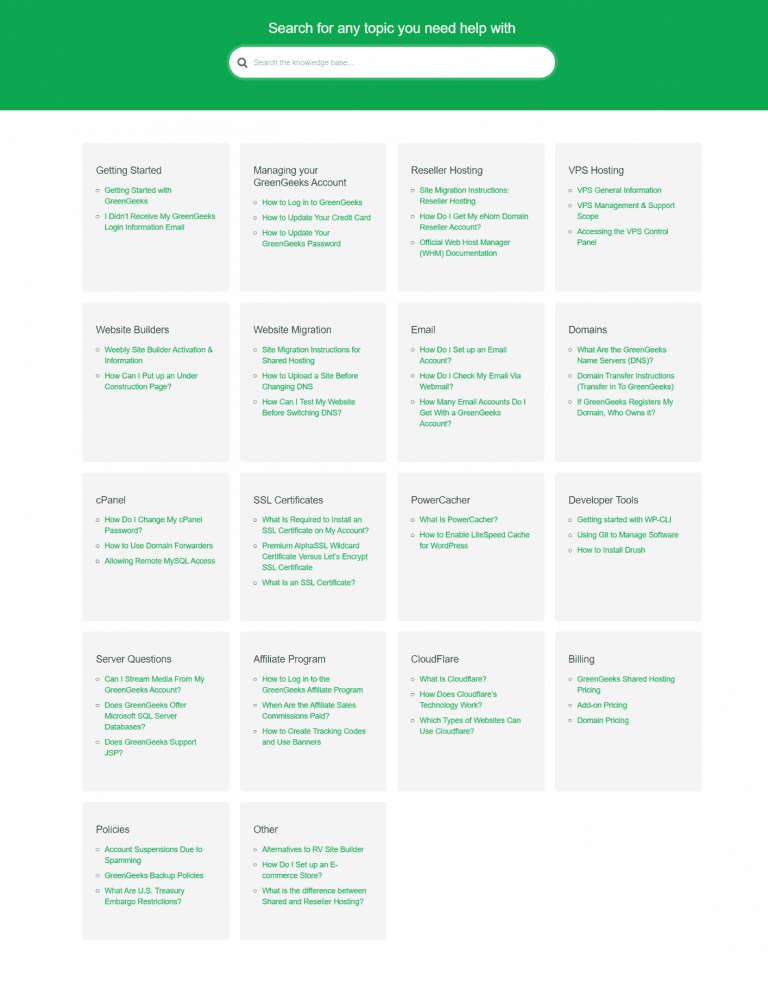Open Does GreenGeeks Support JSP
The width and height of the screenshot is (768, 982).
150,747
